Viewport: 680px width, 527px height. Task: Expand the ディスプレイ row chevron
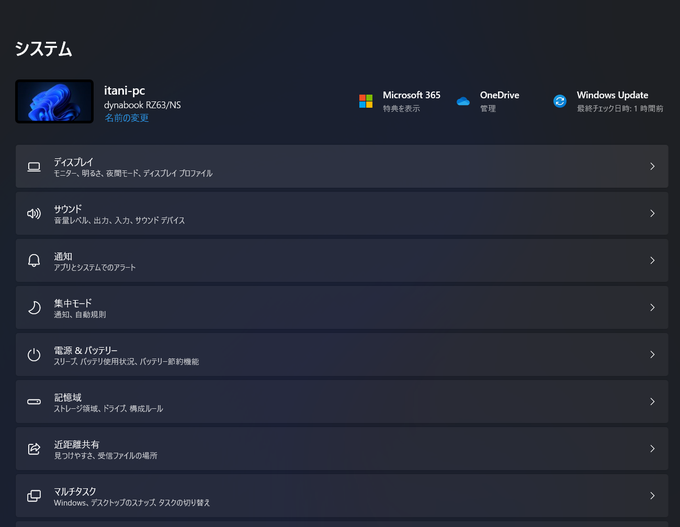pyautogui.click(x=652, y=167)
